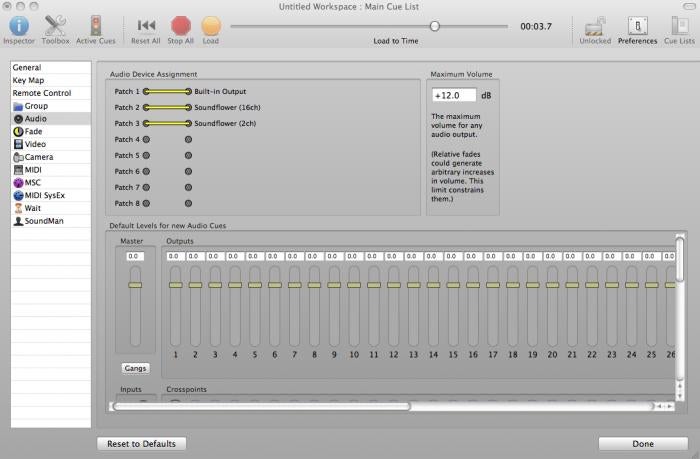Click the Built-in Output connector dot

[188, 92]
